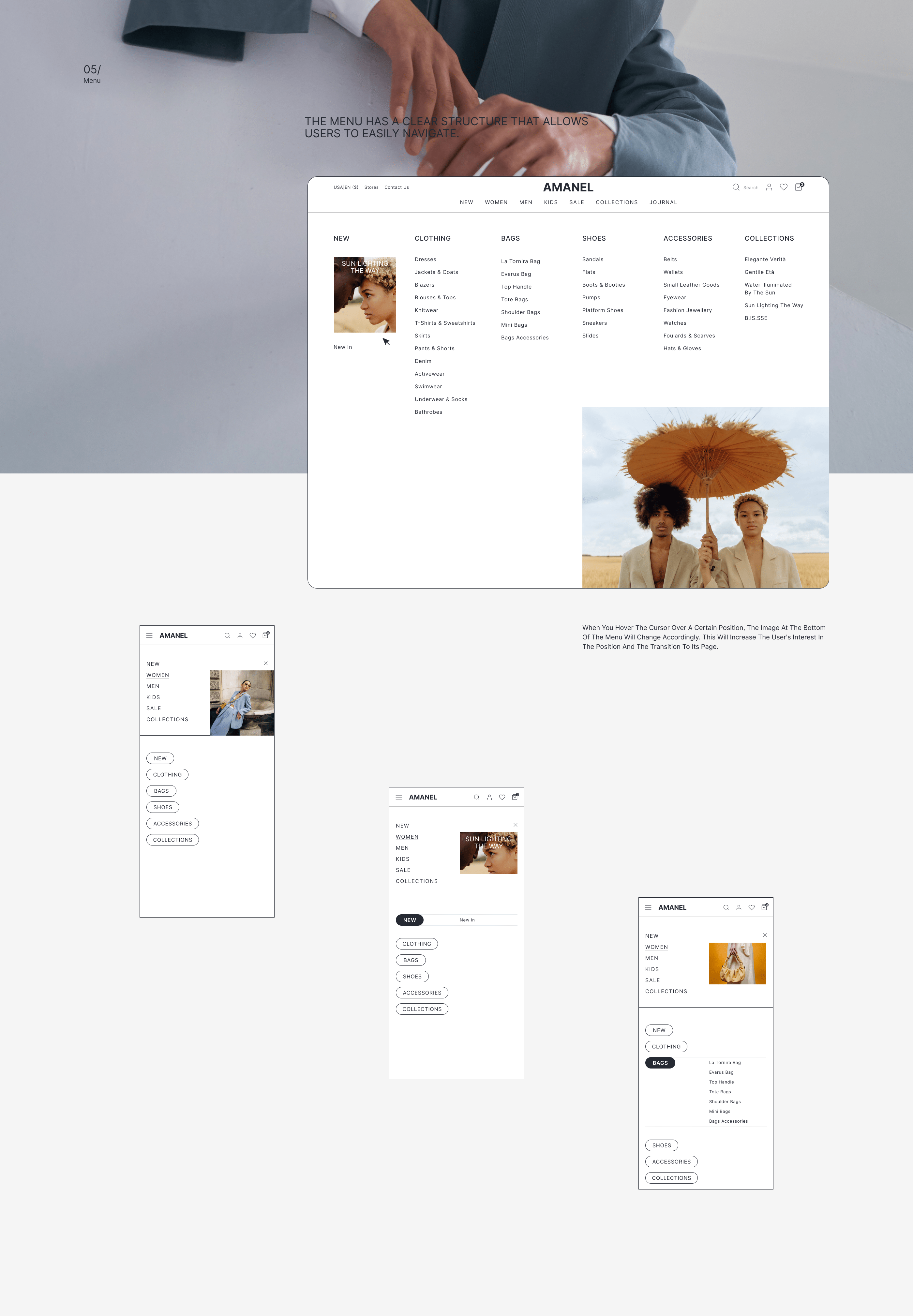Collapse the dark NEW pill in middle mockup
The width and height of the screenshot is (913, 1316).
410,920
